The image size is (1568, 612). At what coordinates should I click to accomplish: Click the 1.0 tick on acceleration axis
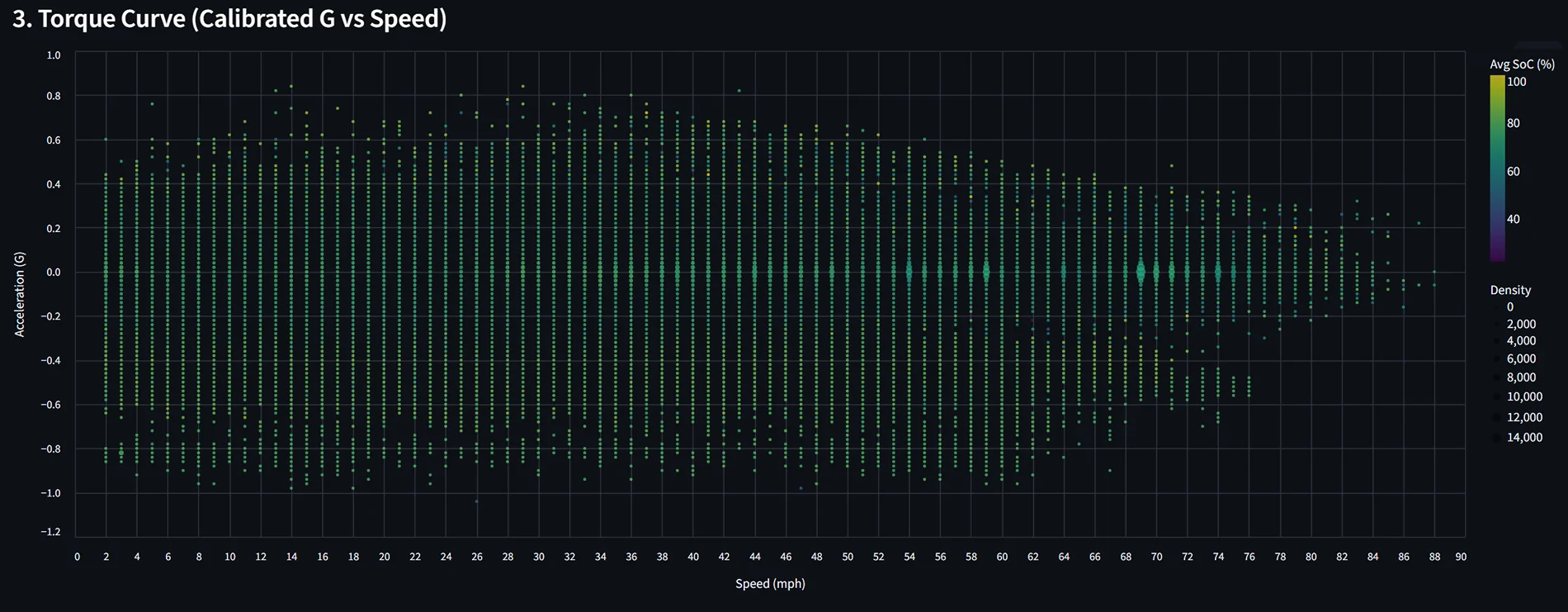(x=54, y=55)
